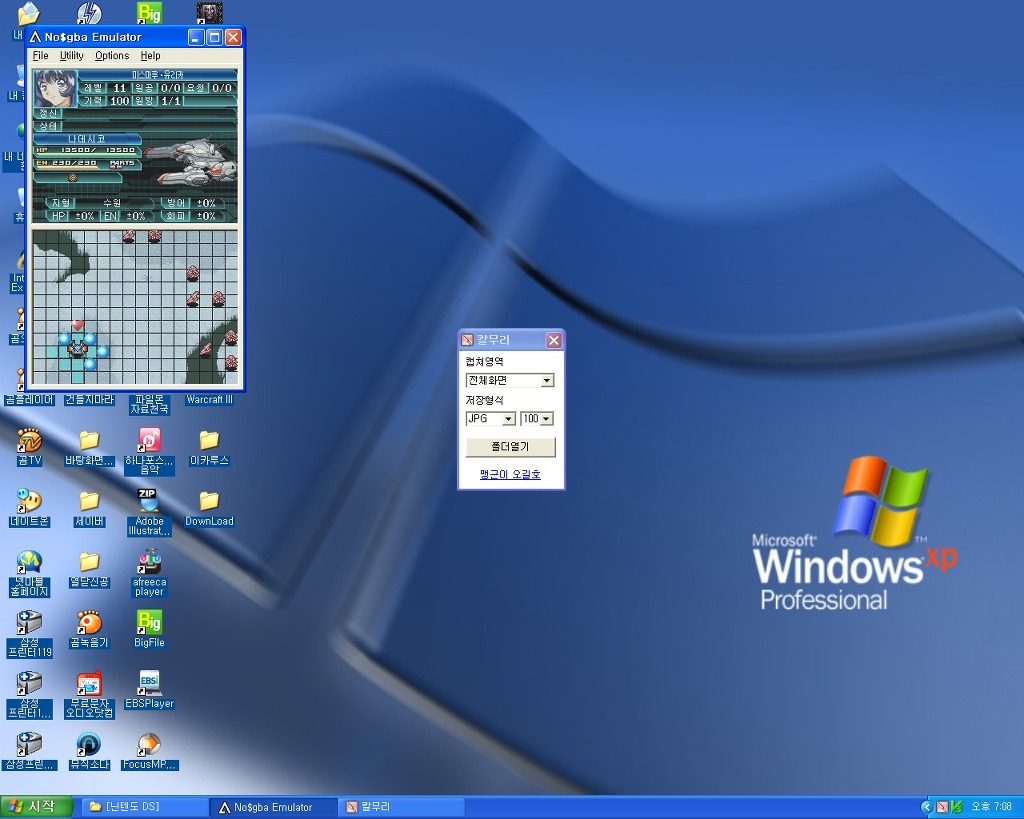Switch to the No$gba Emulator taskbar item
Screen dimensions: 1024x819
[x=273, y=807]
